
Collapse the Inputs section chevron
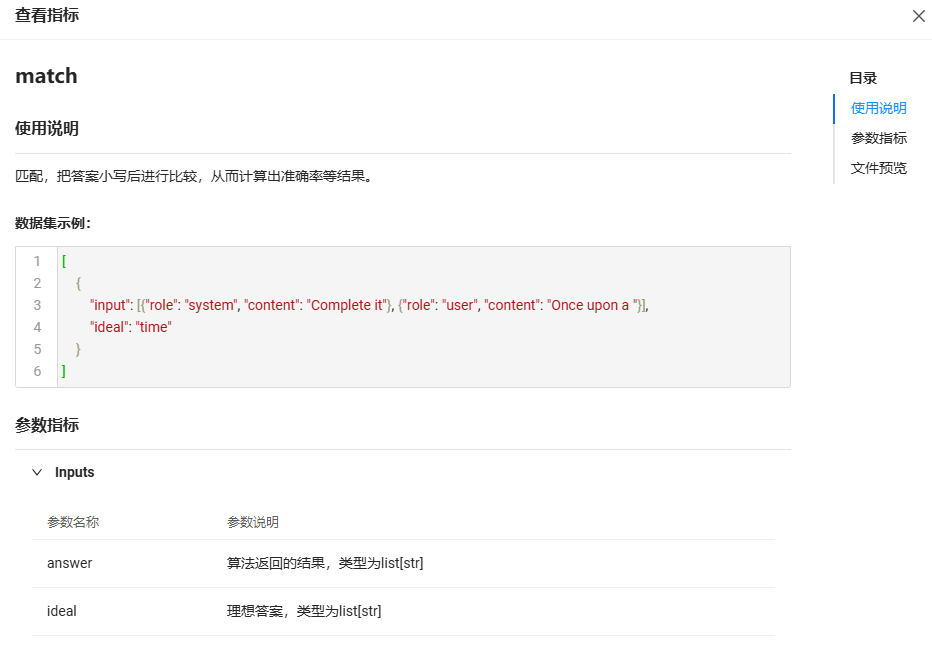click(x=37, y=472)
